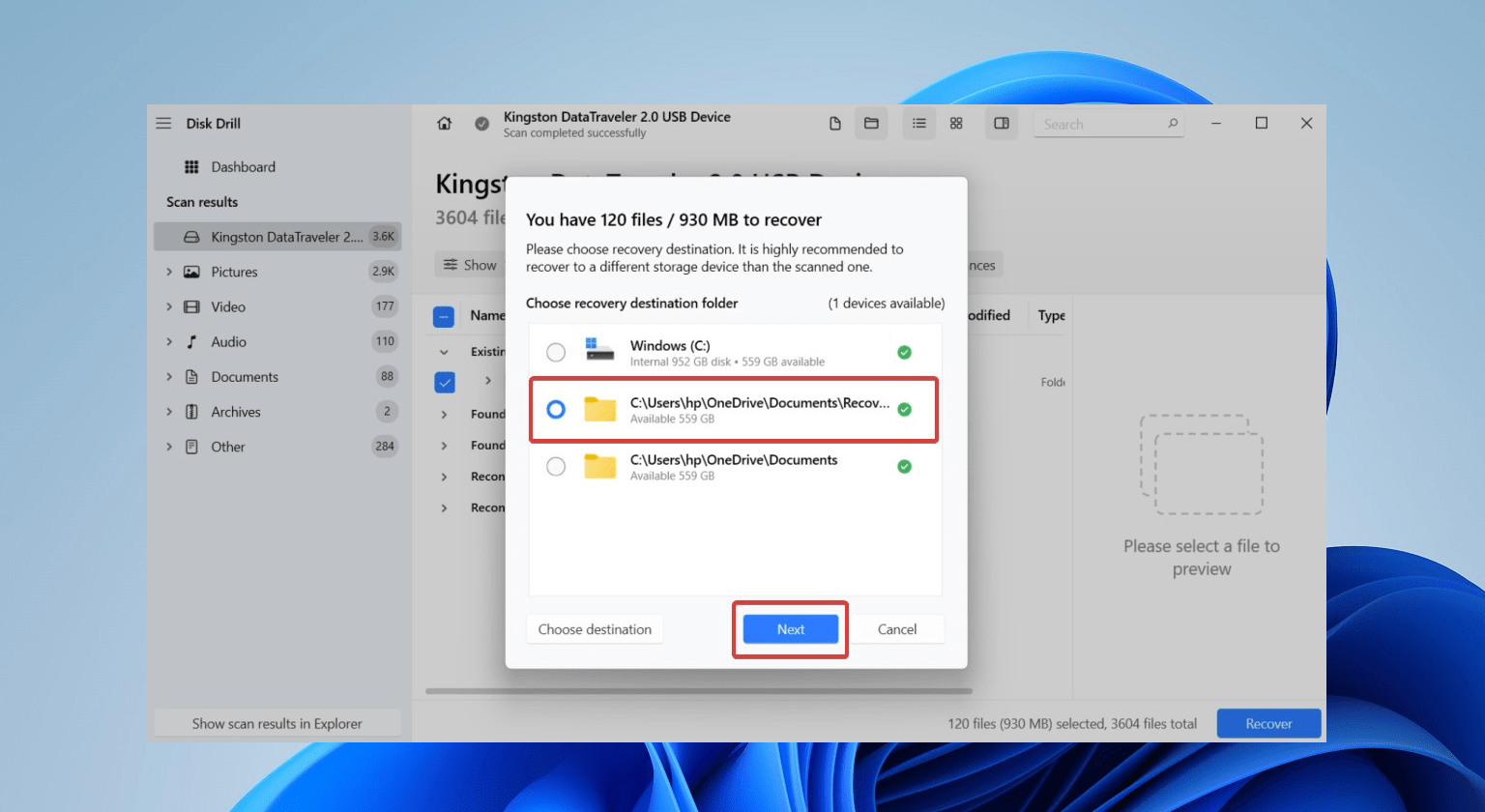Cancel the recovery dialog
The width and height of the screenshot is (1485, 812).
897,629
